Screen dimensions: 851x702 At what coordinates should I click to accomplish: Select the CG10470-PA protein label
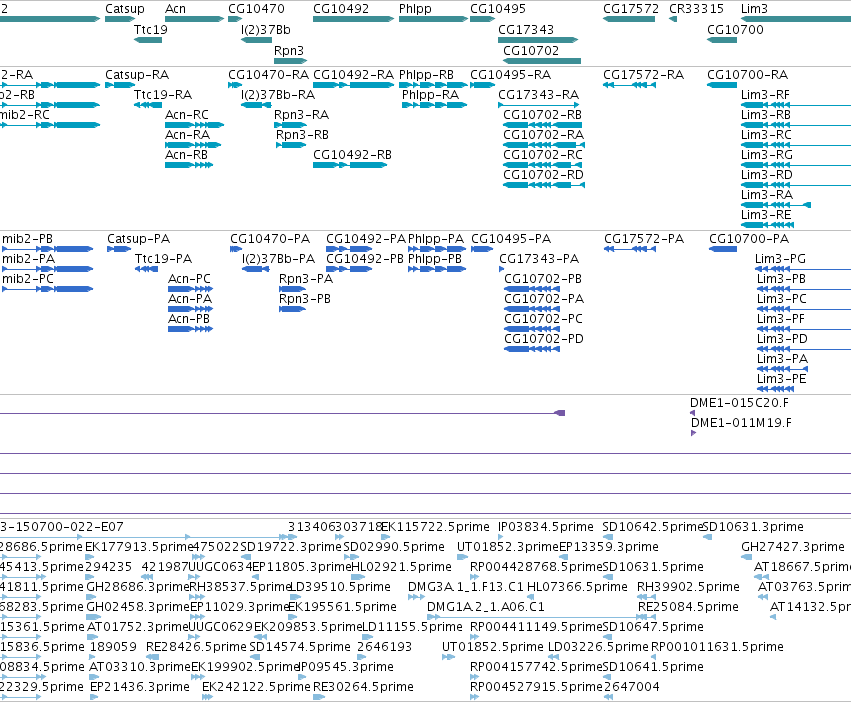(270, 239)
